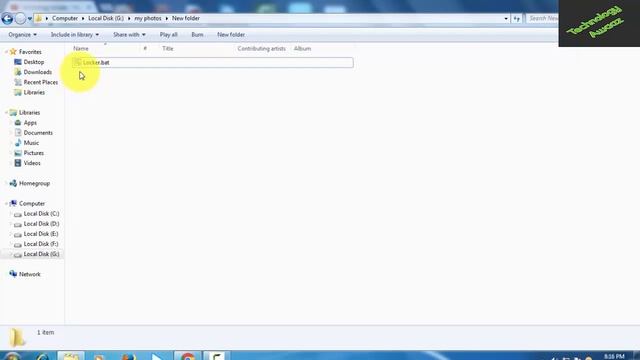The height and width of the screenshot is (360, 640).
Task: Open the Share with menu
Action: click(x=129, y=35)
